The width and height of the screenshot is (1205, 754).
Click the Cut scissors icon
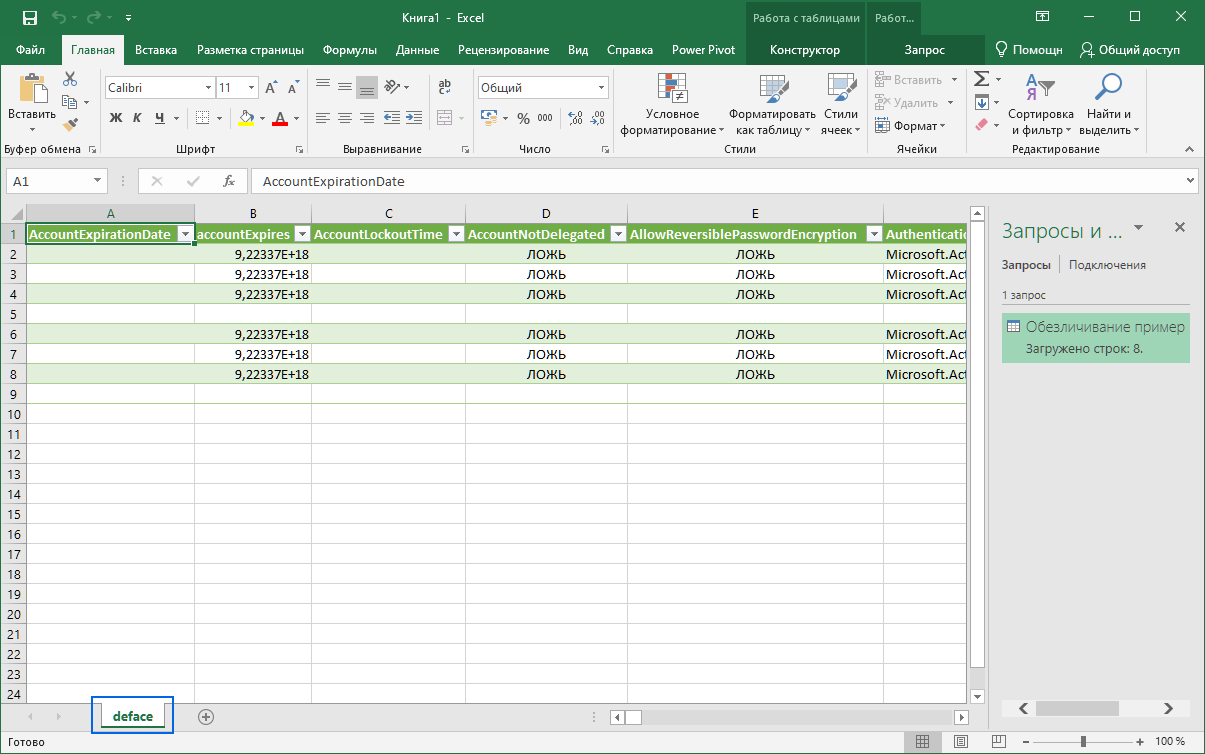(x=70, y=79)
